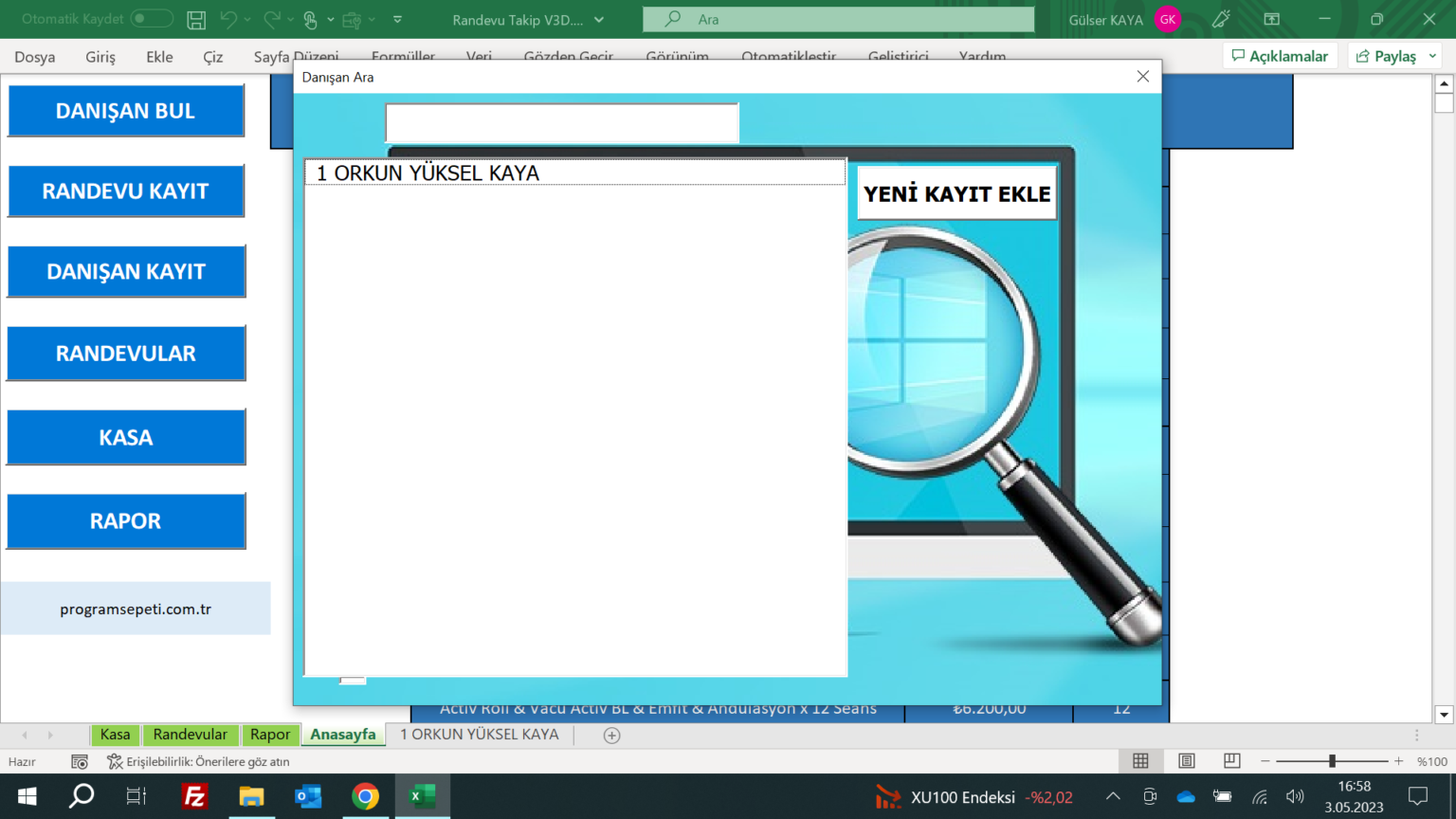The height and width of the screenshot is (819, 1456).
Task: Click the OneDrive icon in system tray
Action: click(1185, 795)
